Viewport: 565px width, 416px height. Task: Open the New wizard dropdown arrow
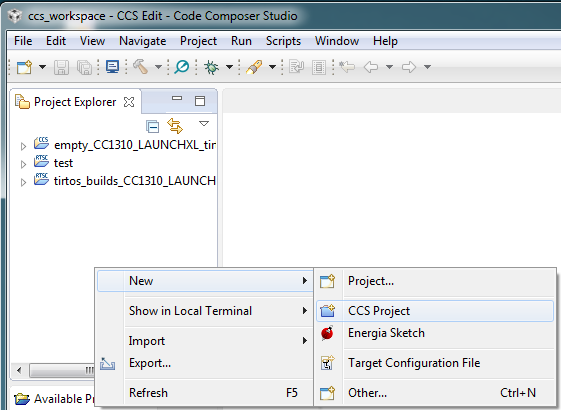click(x=43, y=67)
